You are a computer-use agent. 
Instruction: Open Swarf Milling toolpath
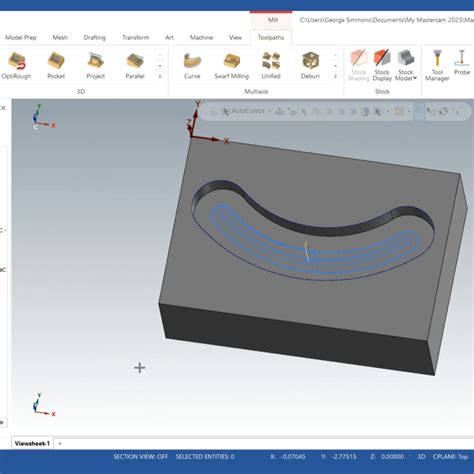pos(232,66)
